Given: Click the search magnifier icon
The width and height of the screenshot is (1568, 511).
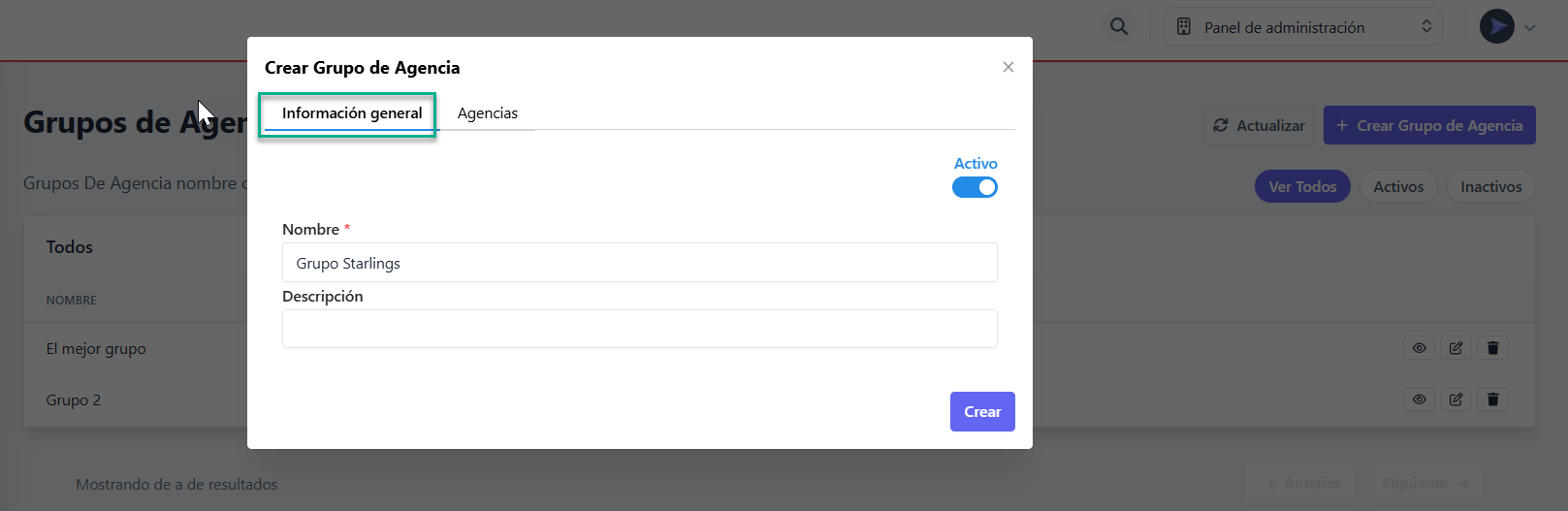Looking at the screenshot, I should 1119,27.
